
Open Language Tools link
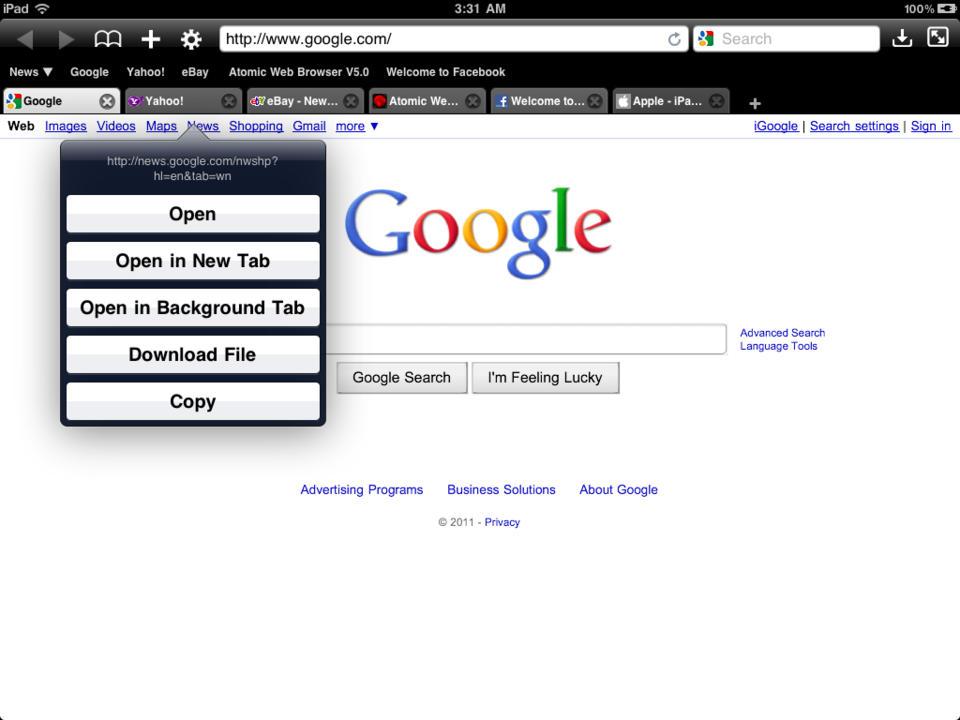778,346
